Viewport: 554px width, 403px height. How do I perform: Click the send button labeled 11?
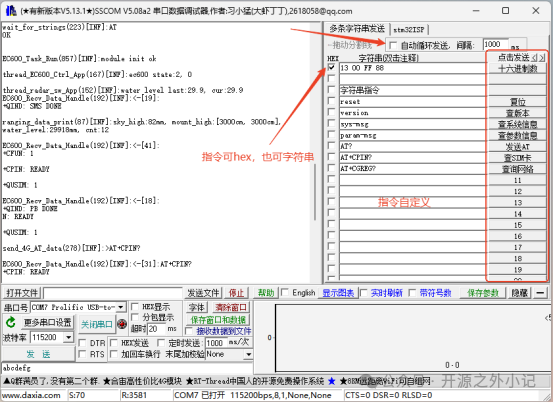(x=517, y=180)
